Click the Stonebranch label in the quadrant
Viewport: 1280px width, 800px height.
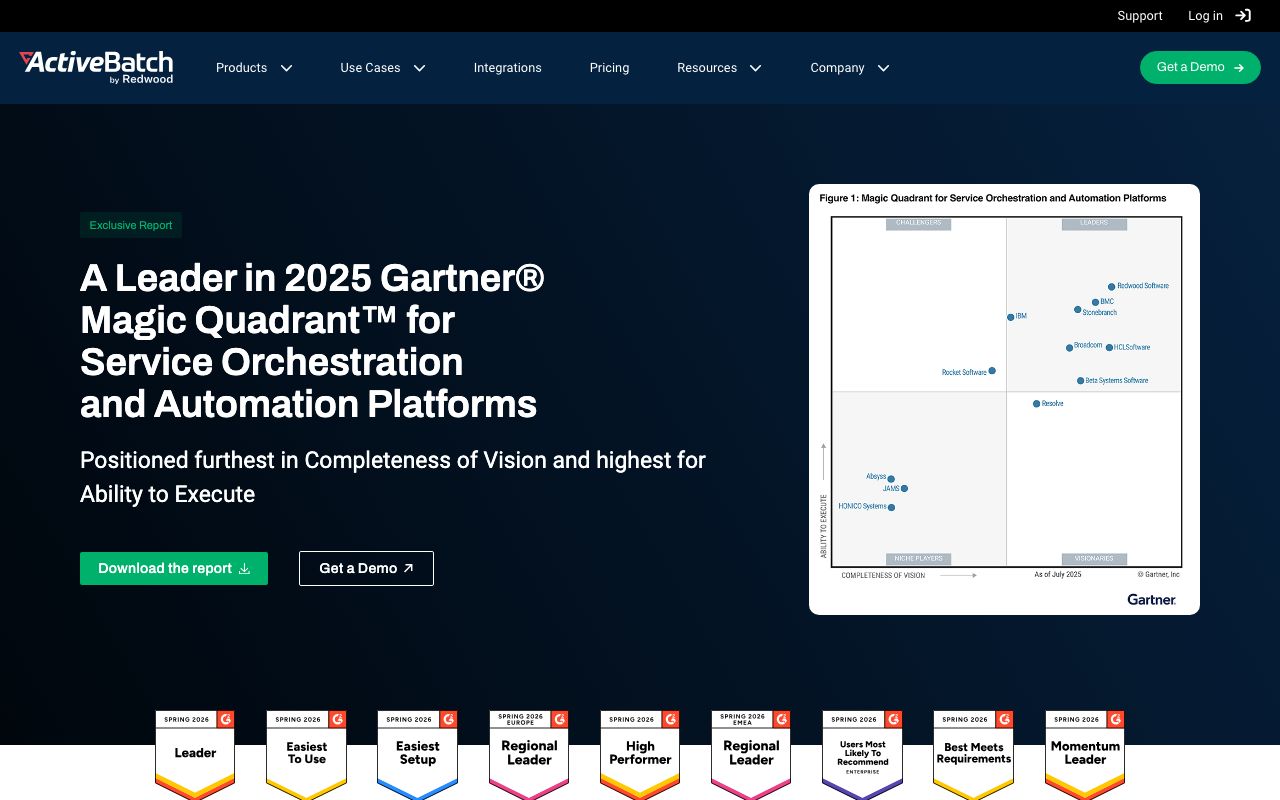click(1100, 313)
